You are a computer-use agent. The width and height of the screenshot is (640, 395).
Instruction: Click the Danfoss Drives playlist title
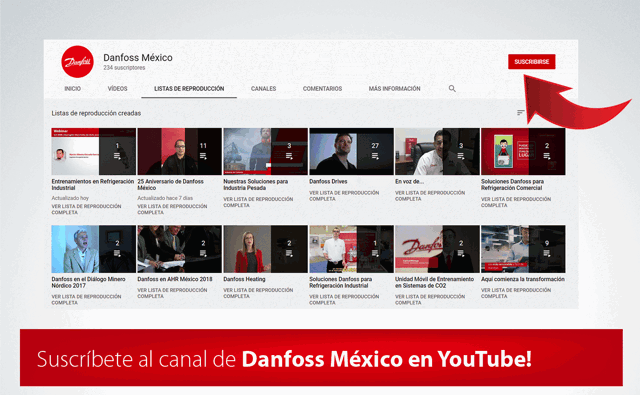[x=328, y=182]
